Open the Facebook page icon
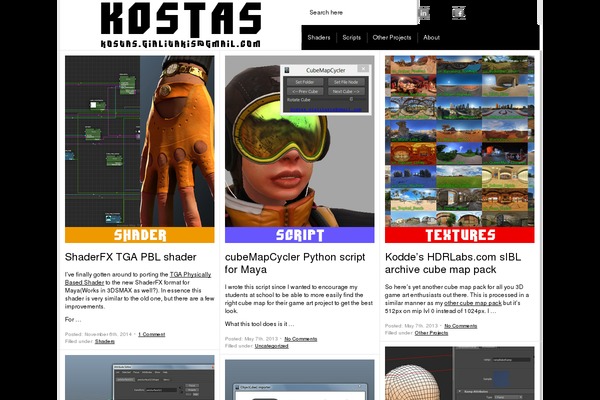Screen dimensions: 600x400 459,13
